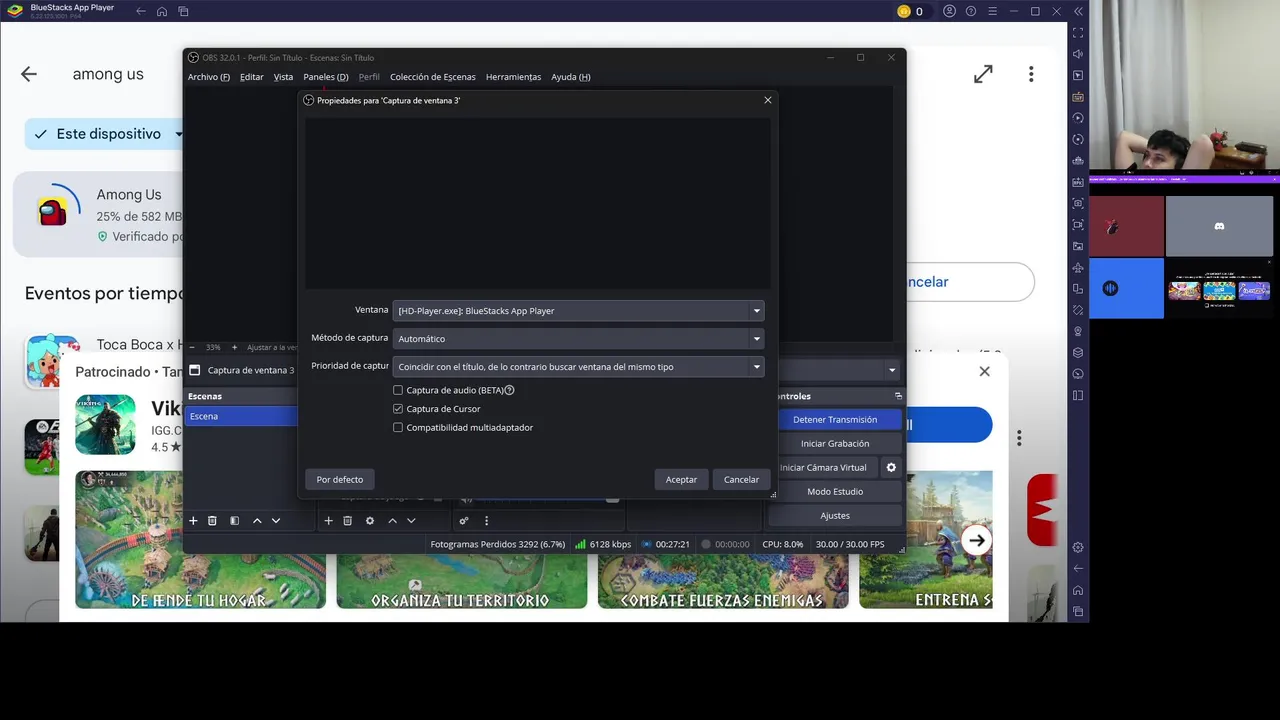1280x720 pixels.
Task: Open OBS Ayuda menu
Action: coord(571,77)
